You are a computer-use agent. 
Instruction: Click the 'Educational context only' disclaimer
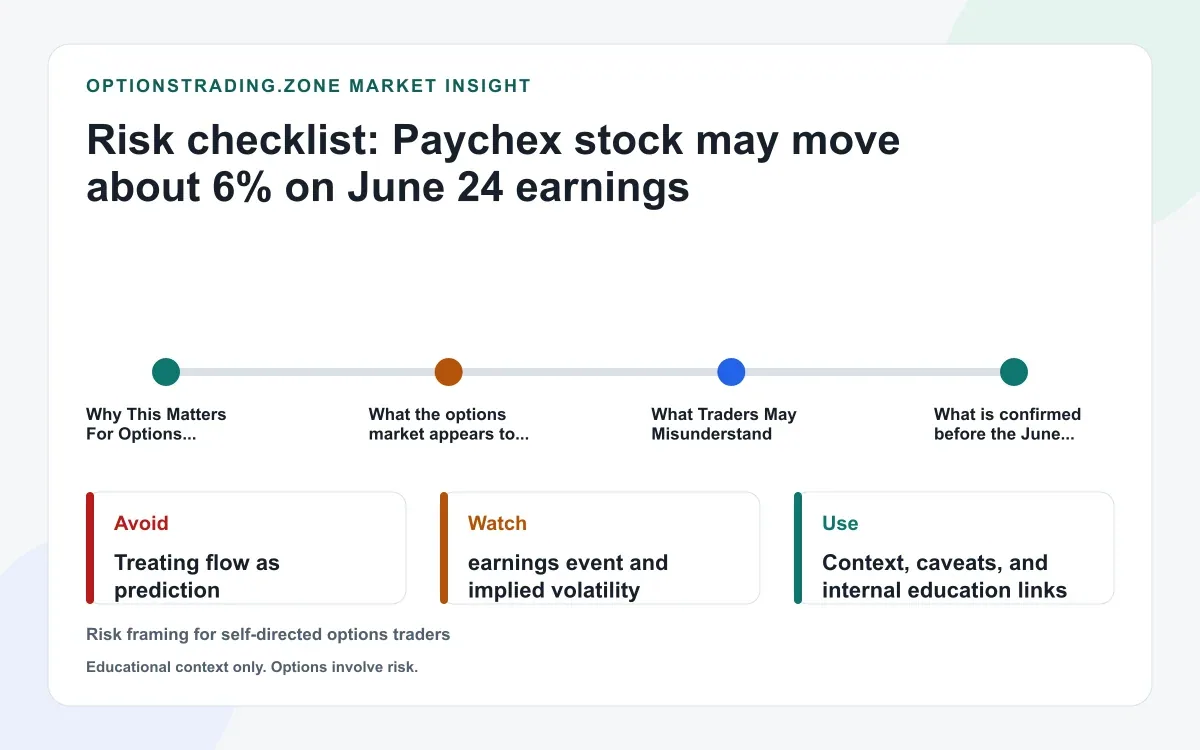tap(252, 667)
